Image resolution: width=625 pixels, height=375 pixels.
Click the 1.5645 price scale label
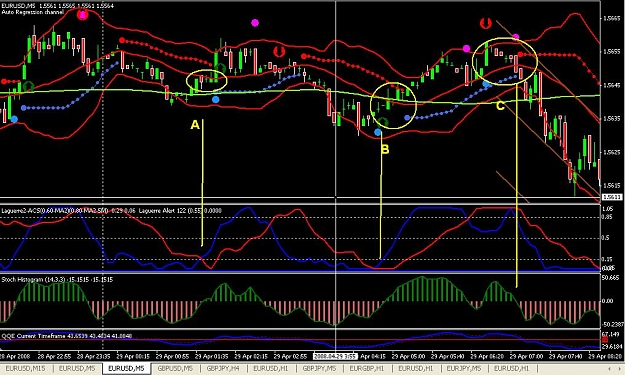pyautogui.click(x=612, y=85)
